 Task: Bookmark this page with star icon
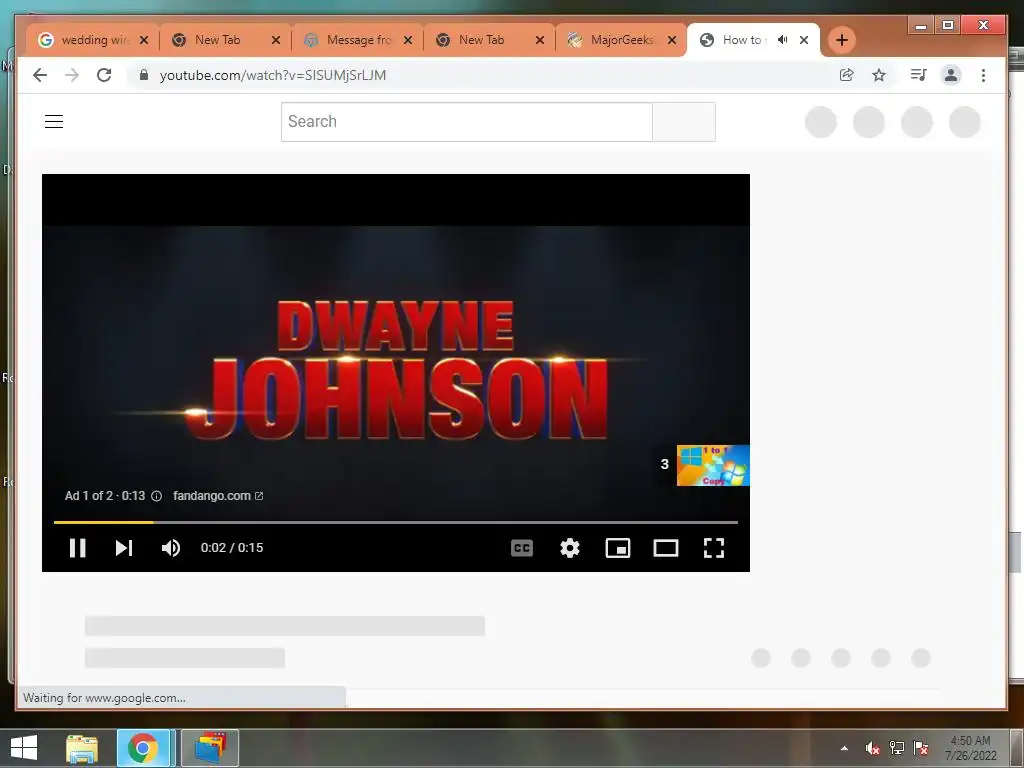click(x=879, y=75)
